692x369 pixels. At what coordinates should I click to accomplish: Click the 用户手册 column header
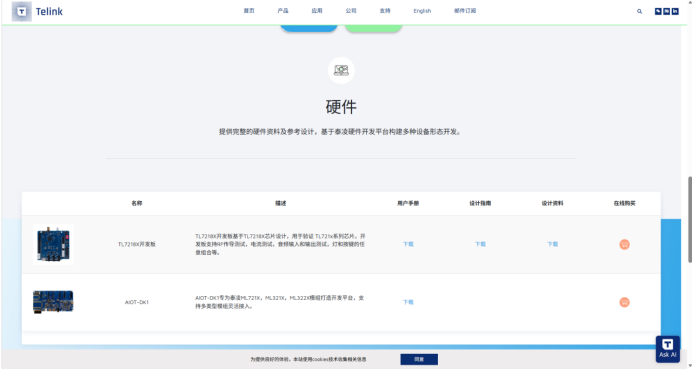click(408, 203)
